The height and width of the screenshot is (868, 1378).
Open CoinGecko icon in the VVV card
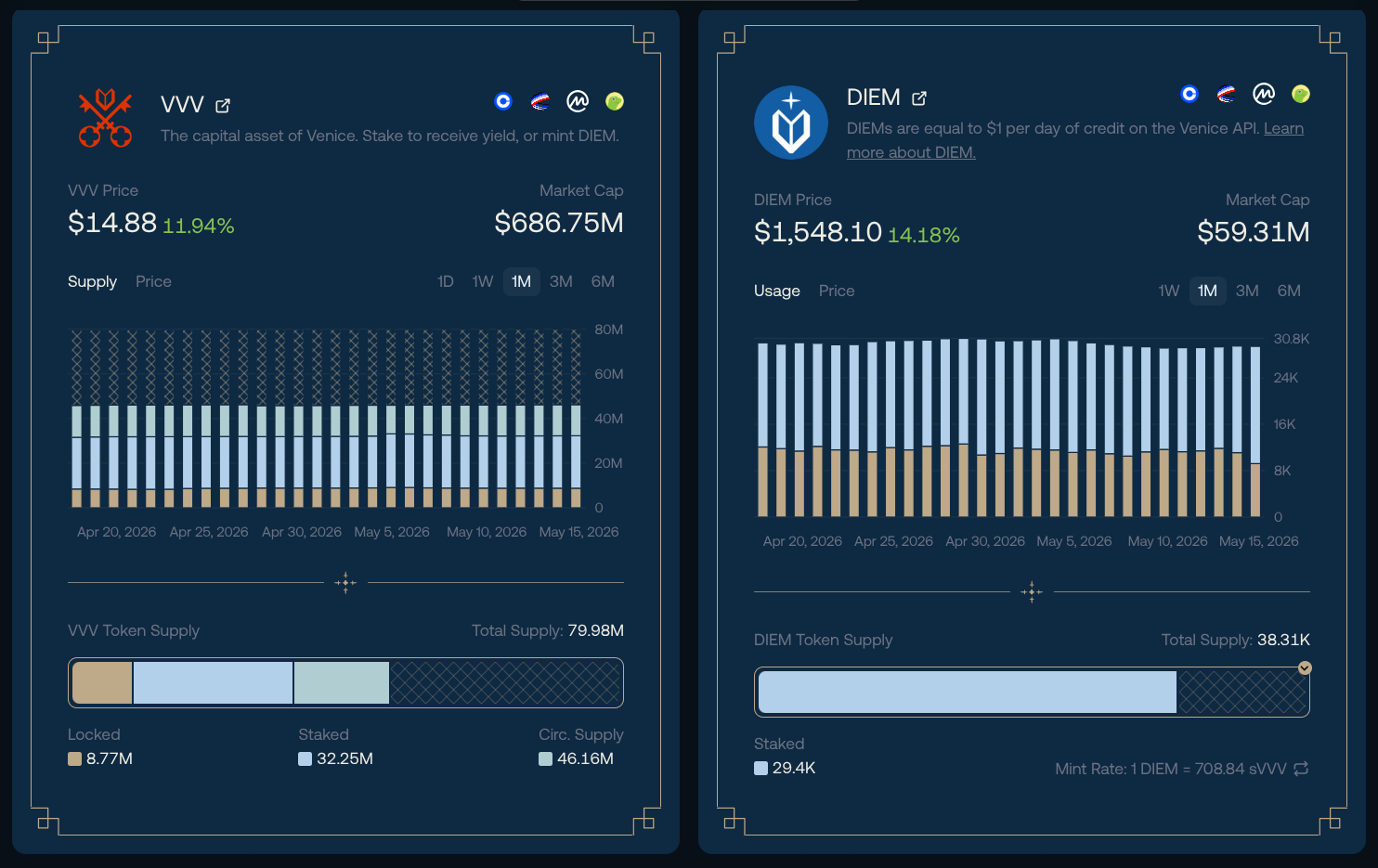(x=615, y=101)
